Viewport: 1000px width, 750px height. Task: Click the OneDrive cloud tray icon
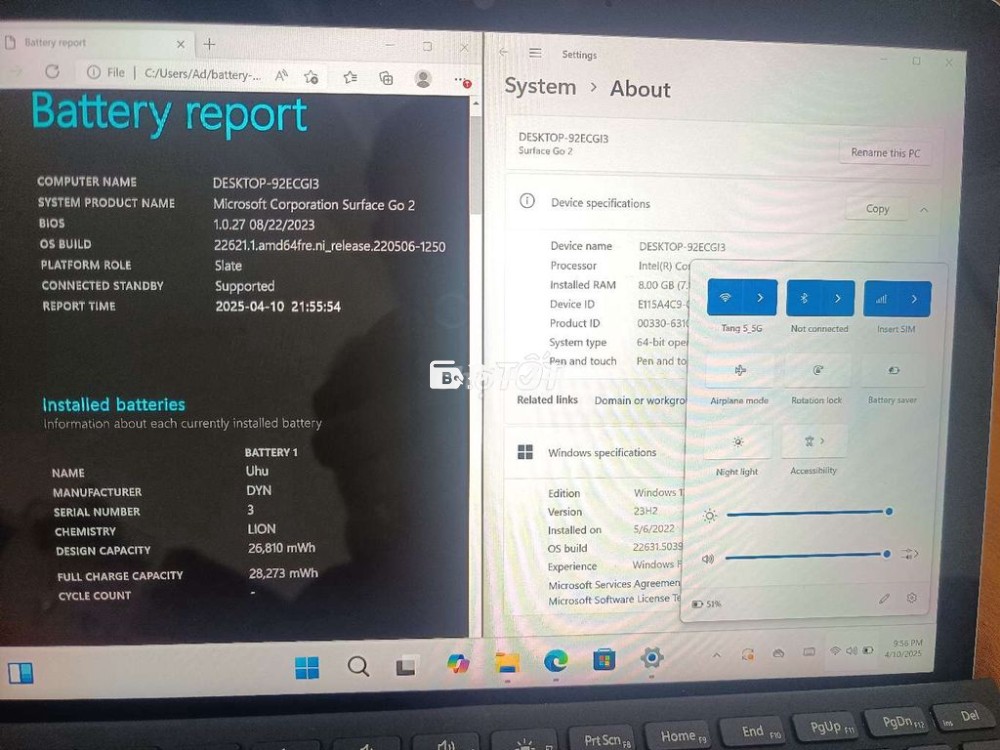[778, 653]
